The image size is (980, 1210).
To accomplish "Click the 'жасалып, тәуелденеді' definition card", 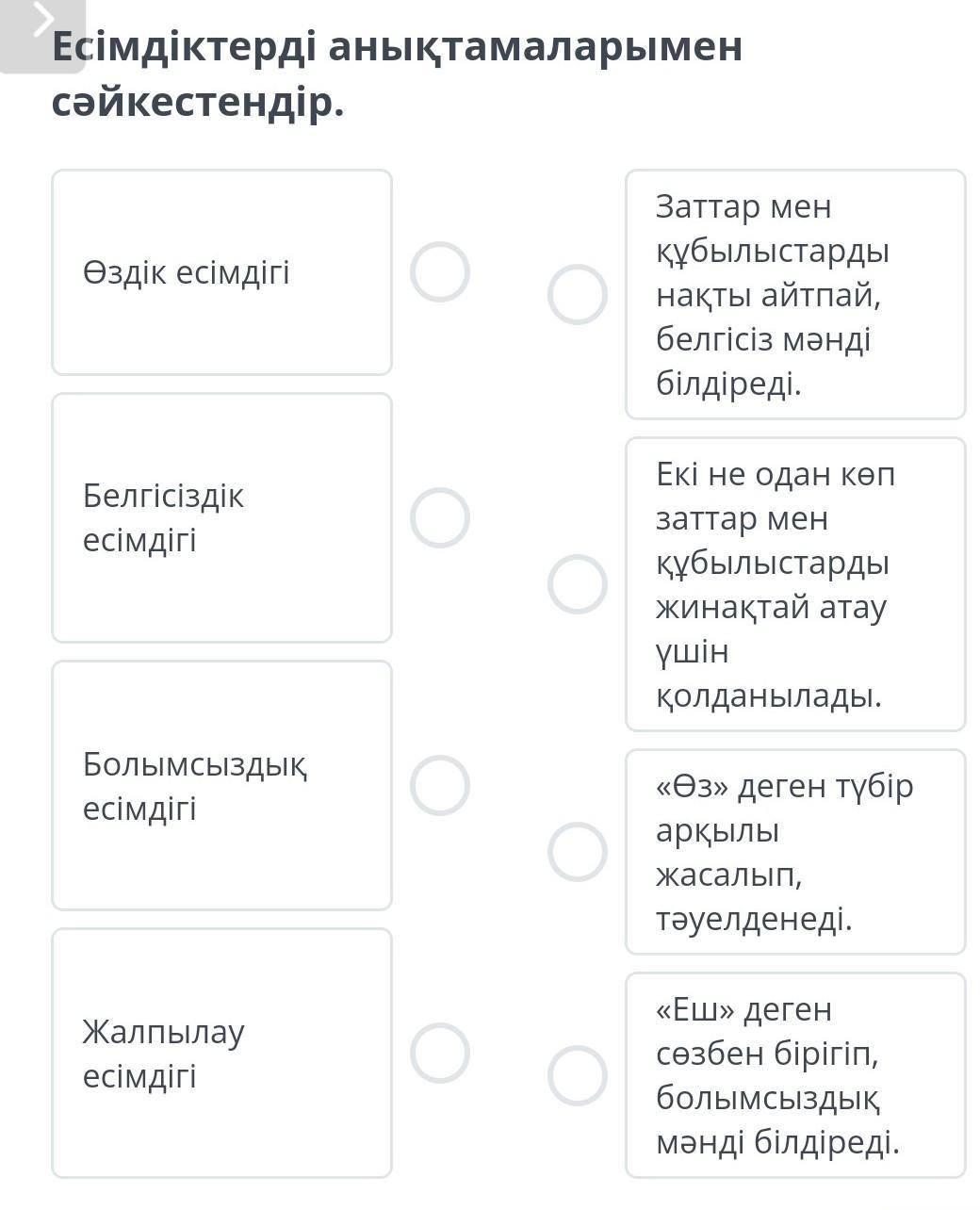I will (x=795, y=852).
